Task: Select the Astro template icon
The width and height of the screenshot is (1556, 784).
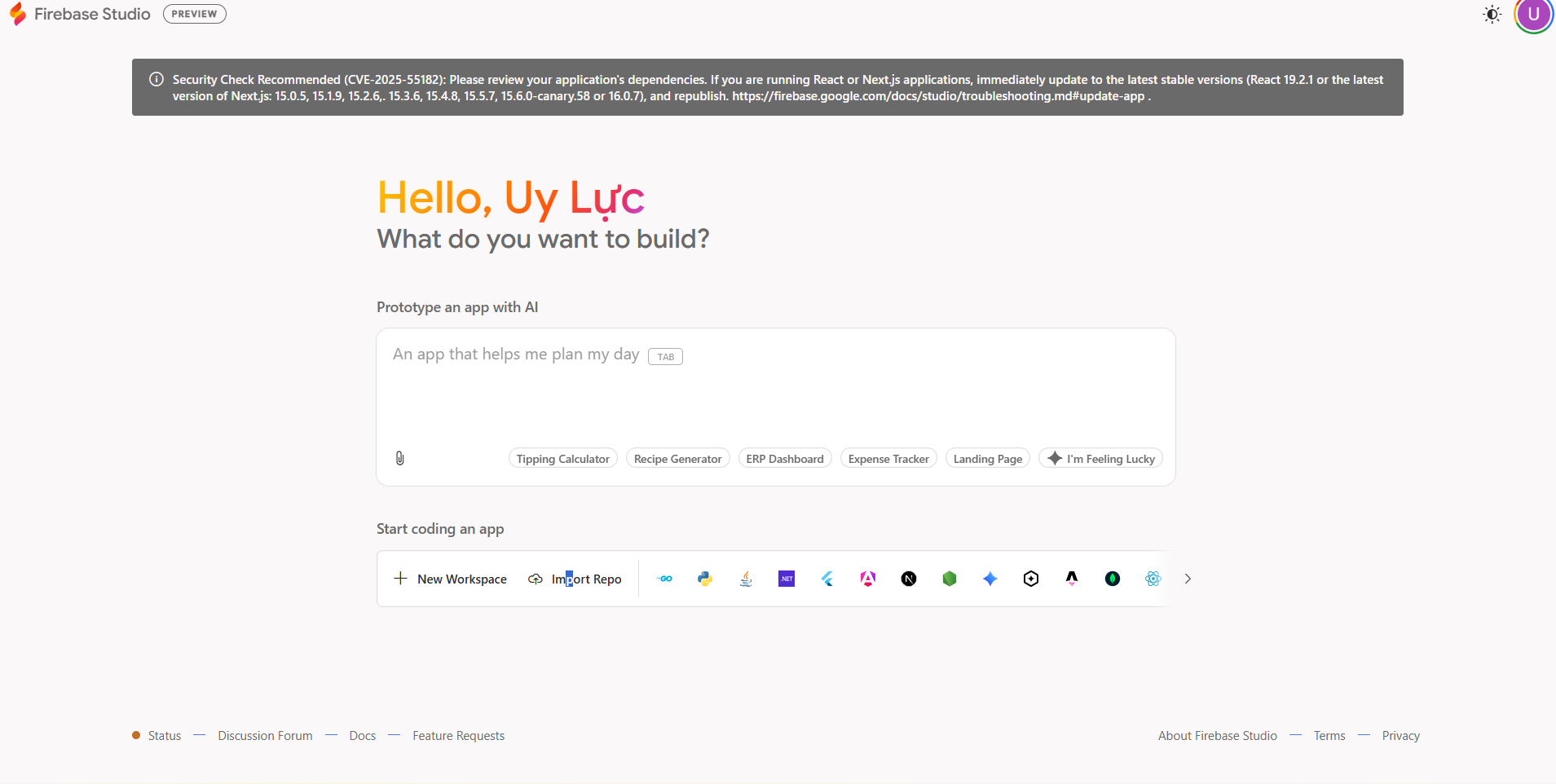Action: pyautogui.click(x=1072, y=579)
